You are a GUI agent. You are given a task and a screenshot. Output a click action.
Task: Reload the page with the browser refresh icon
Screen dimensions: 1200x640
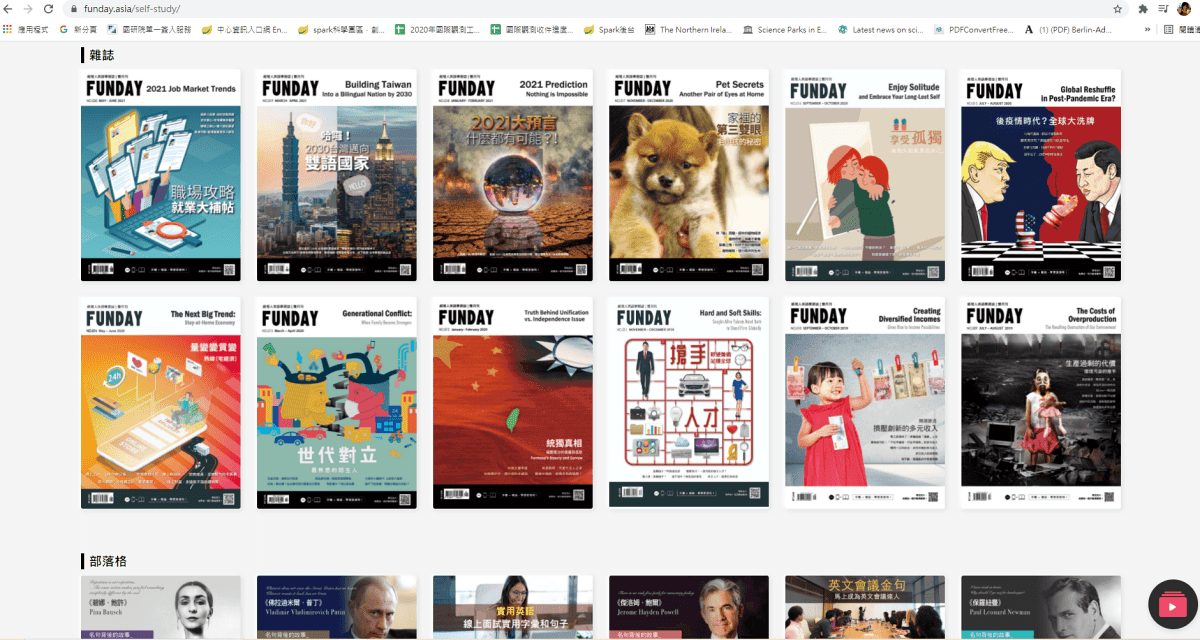(x=48, y=8)
